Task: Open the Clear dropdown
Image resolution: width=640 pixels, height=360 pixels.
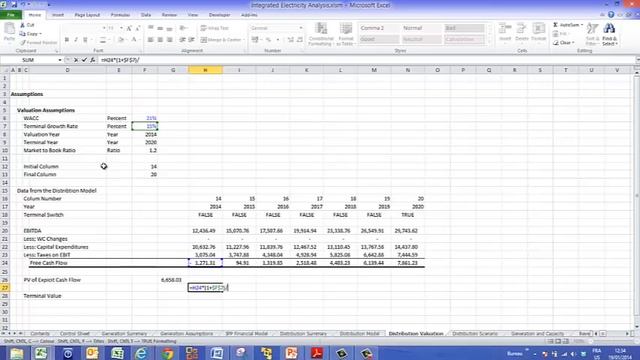Action: [564, 42]
